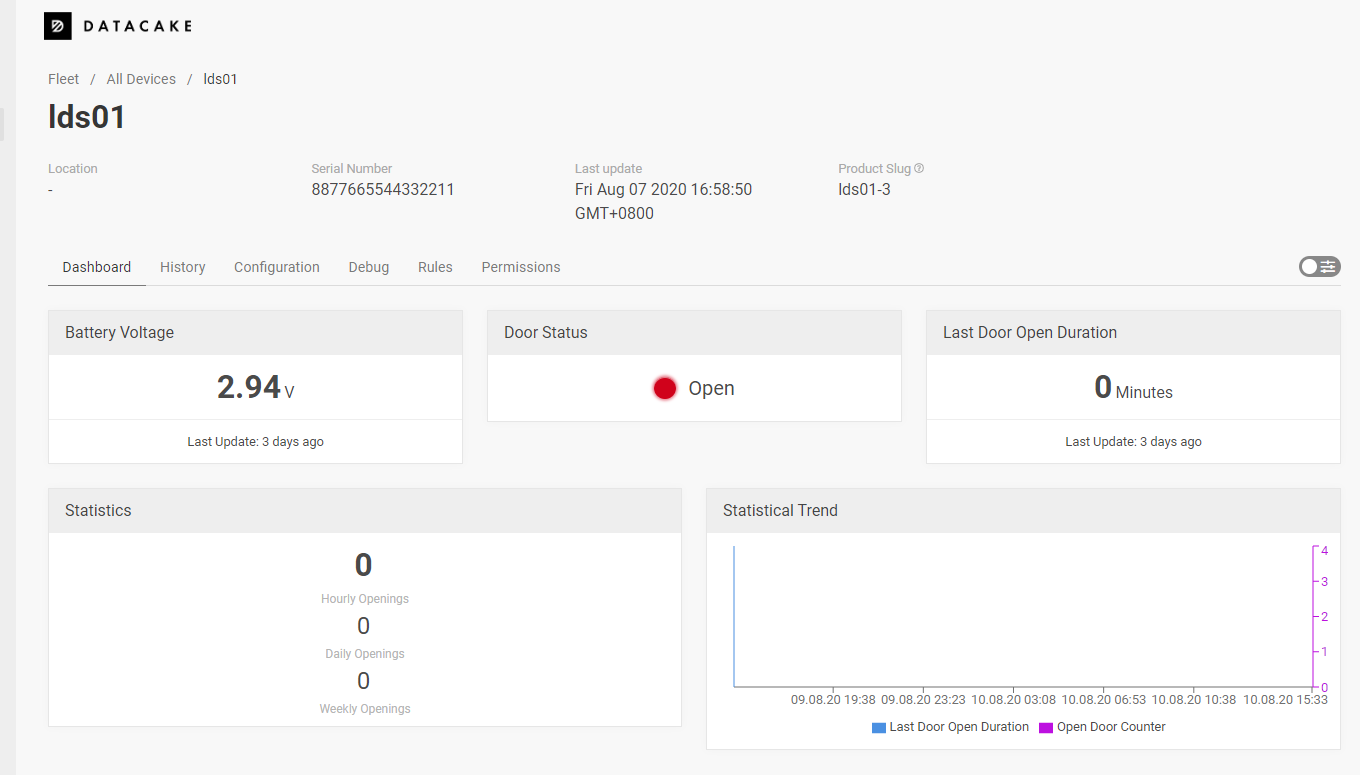The image size is (1360, 775).
Task: Navigate to Fleet breadcrumb link
Action: [x=63, y=79]
